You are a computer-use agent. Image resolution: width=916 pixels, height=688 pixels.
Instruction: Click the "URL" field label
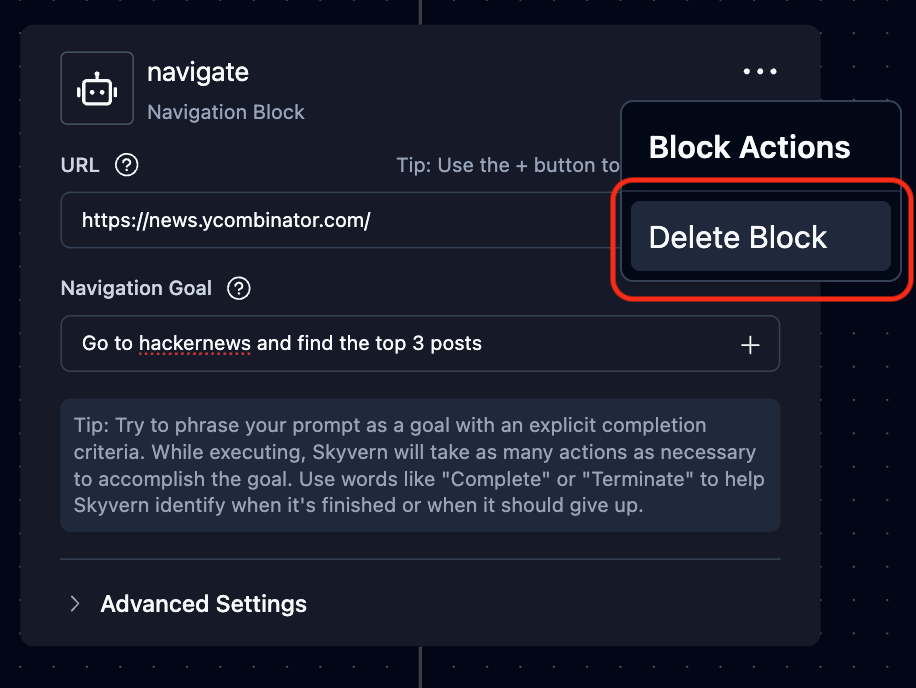(x=80, y=165)
